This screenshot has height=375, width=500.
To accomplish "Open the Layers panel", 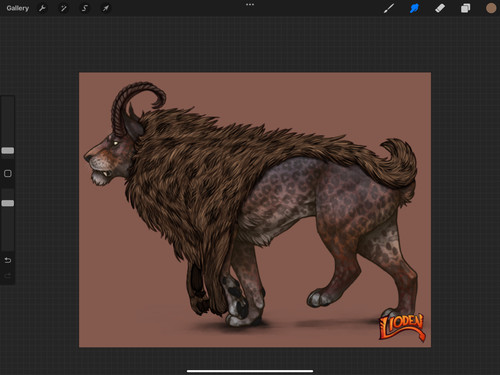I will [x=465, y=8].
